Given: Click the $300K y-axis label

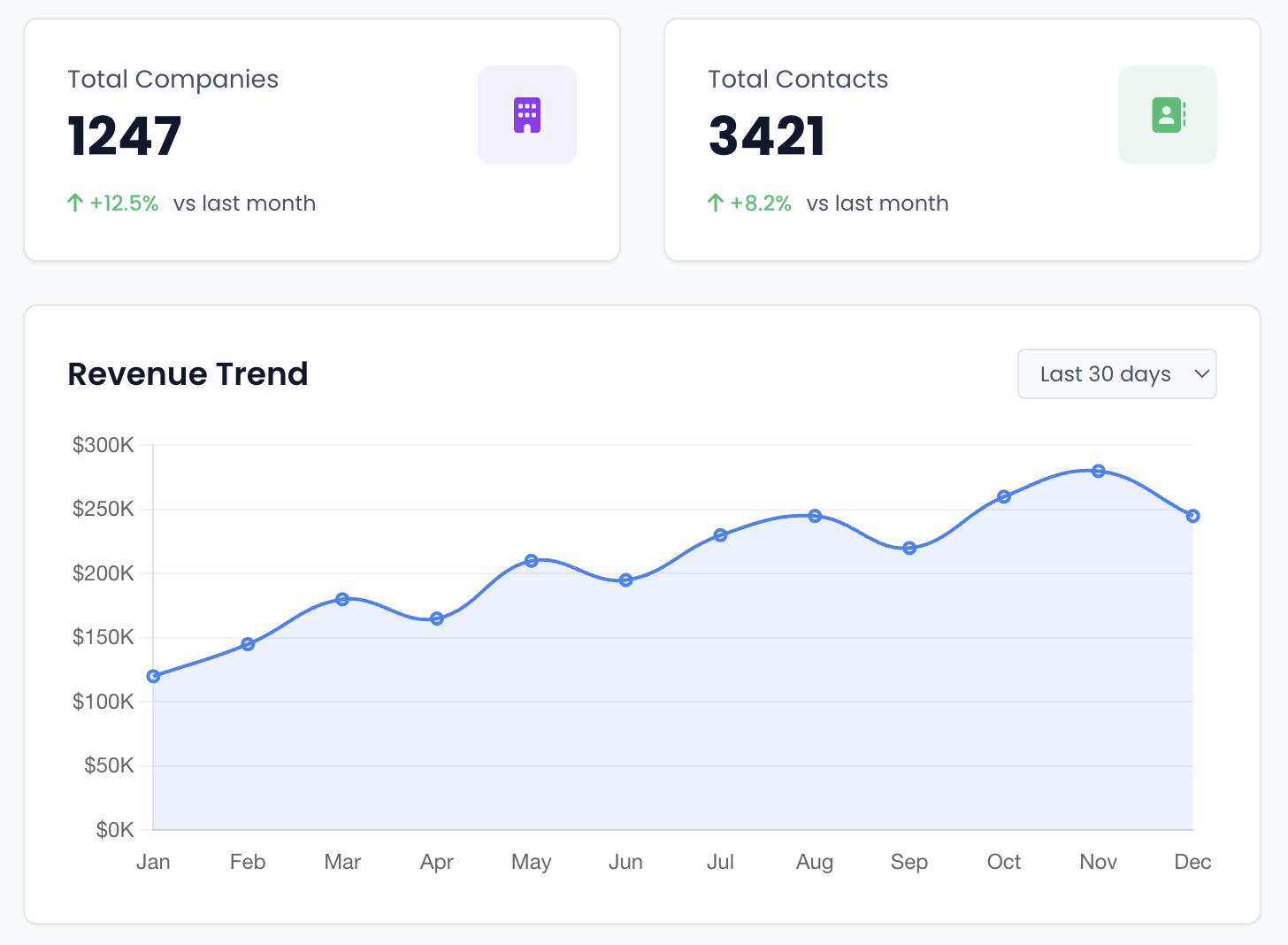Looking at the screenshot, I should coord(103,445).
